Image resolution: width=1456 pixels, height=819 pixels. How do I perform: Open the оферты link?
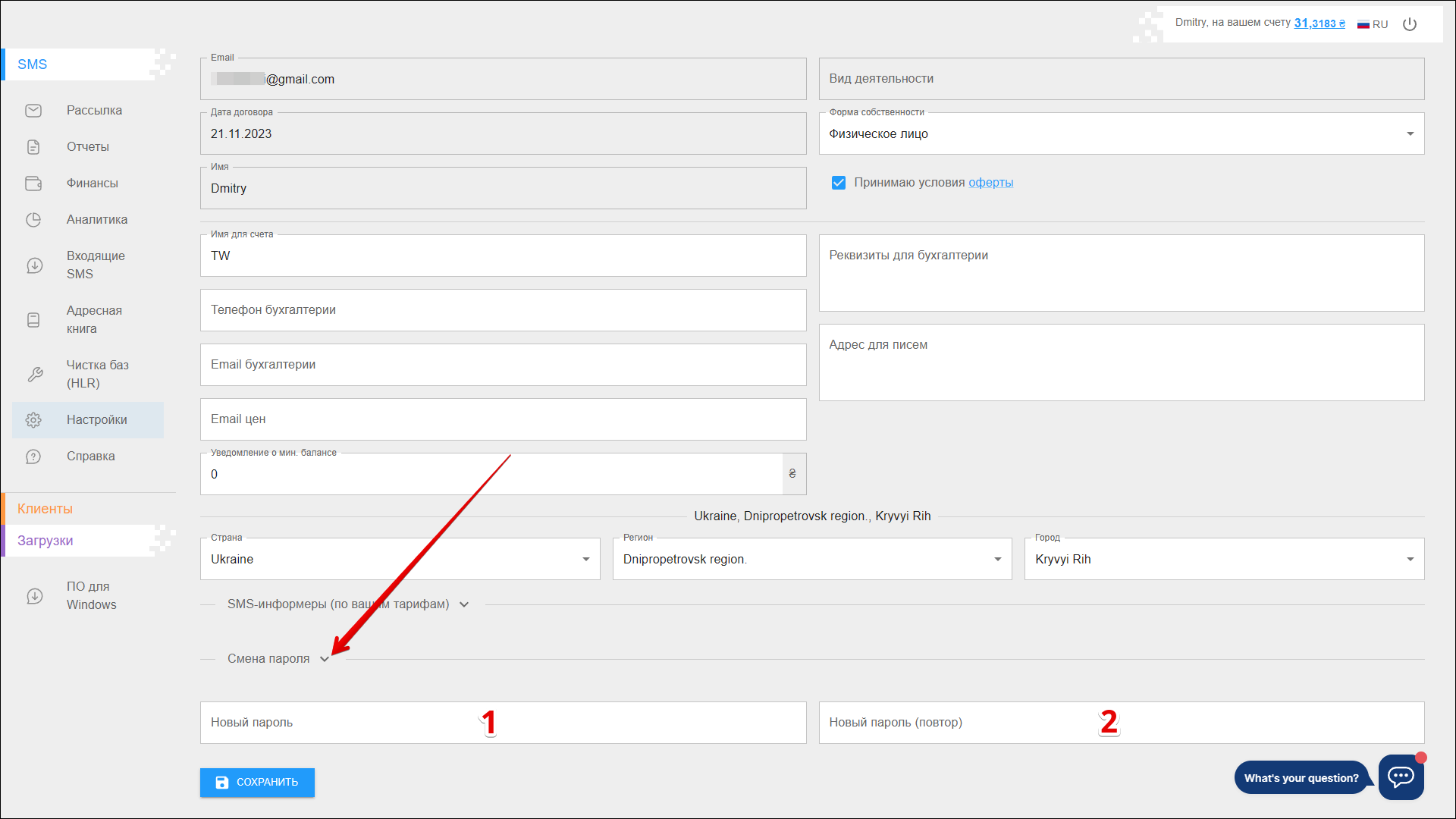coord(990,183)
